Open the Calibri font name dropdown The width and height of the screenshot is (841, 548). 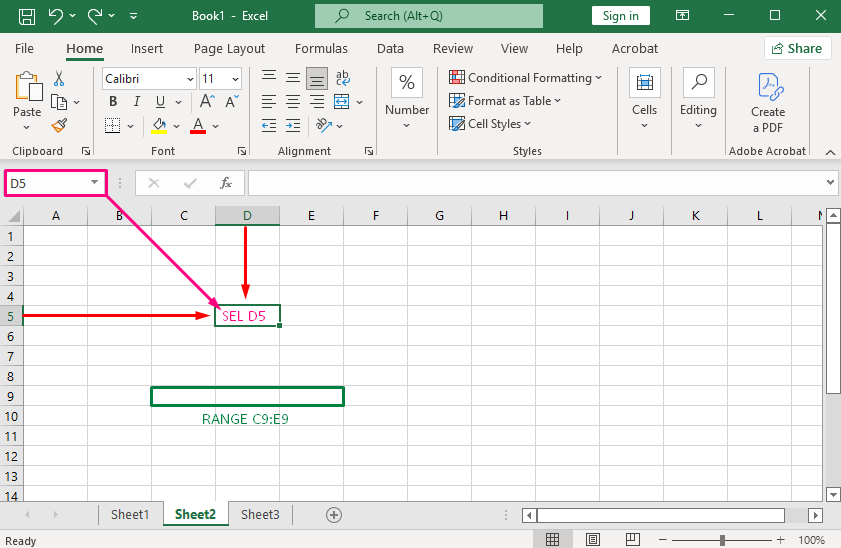(190, 79)
